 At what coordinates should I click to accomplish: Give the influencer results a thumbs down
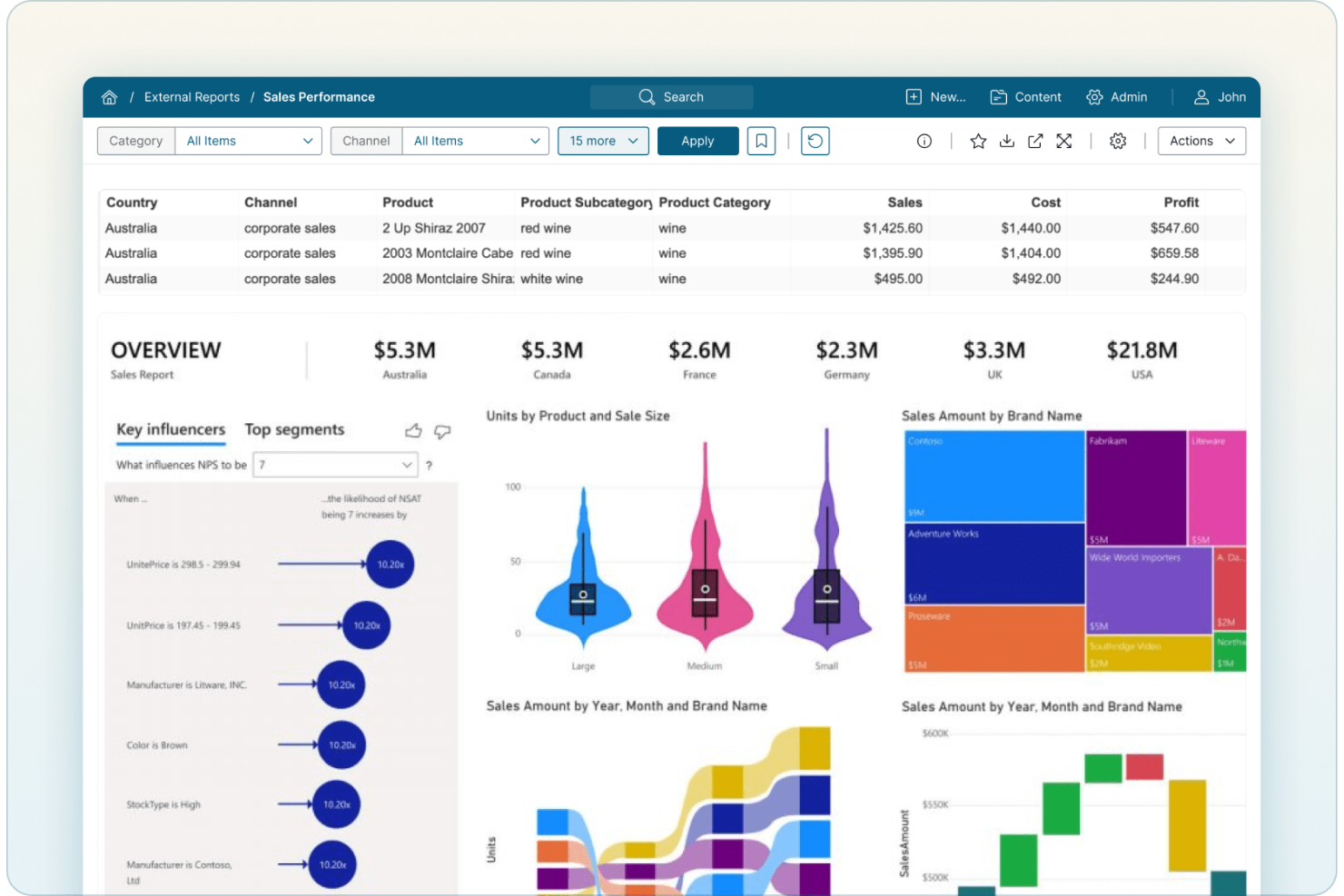coord(442,431)
